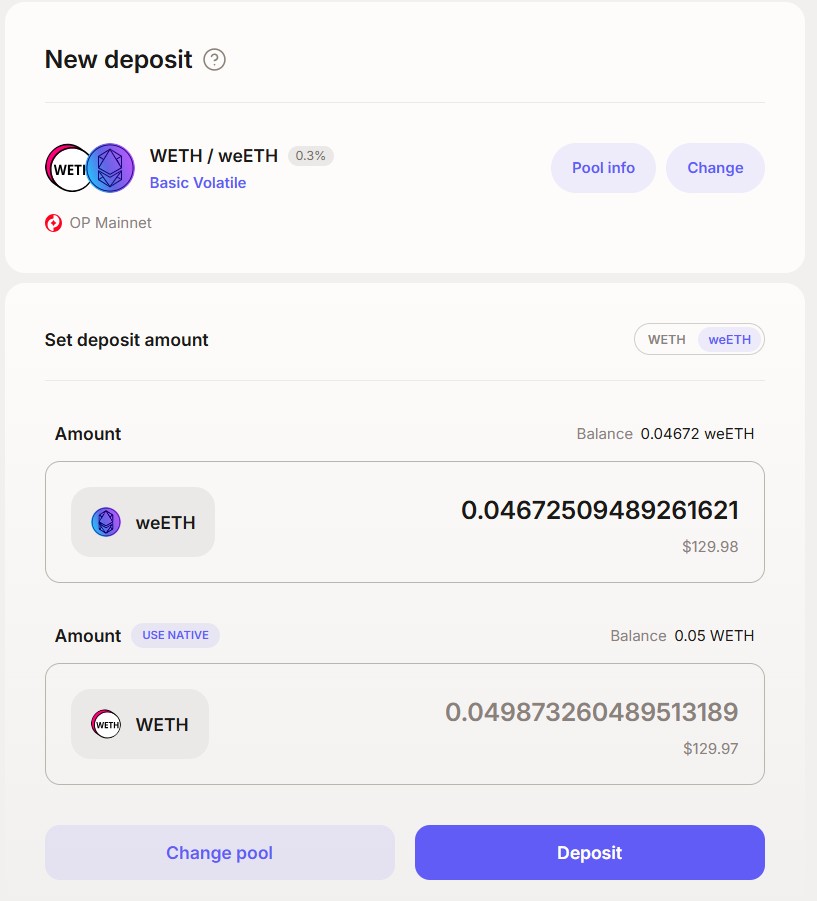The width and height of the screenshot is (817, 901).
Task: Open Pool info
Action: click(603, 168)
